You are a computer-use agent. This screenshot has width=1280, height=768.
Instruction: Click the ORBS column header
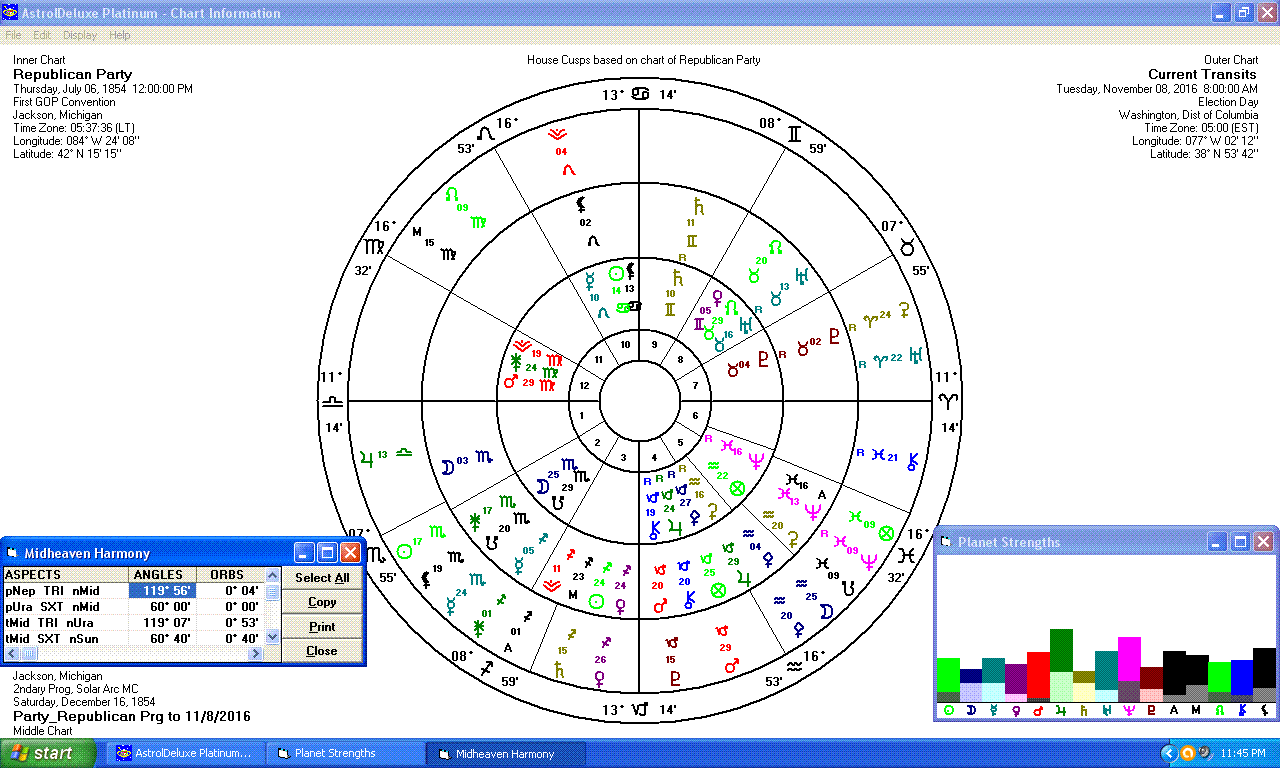(x=230, y=575)
